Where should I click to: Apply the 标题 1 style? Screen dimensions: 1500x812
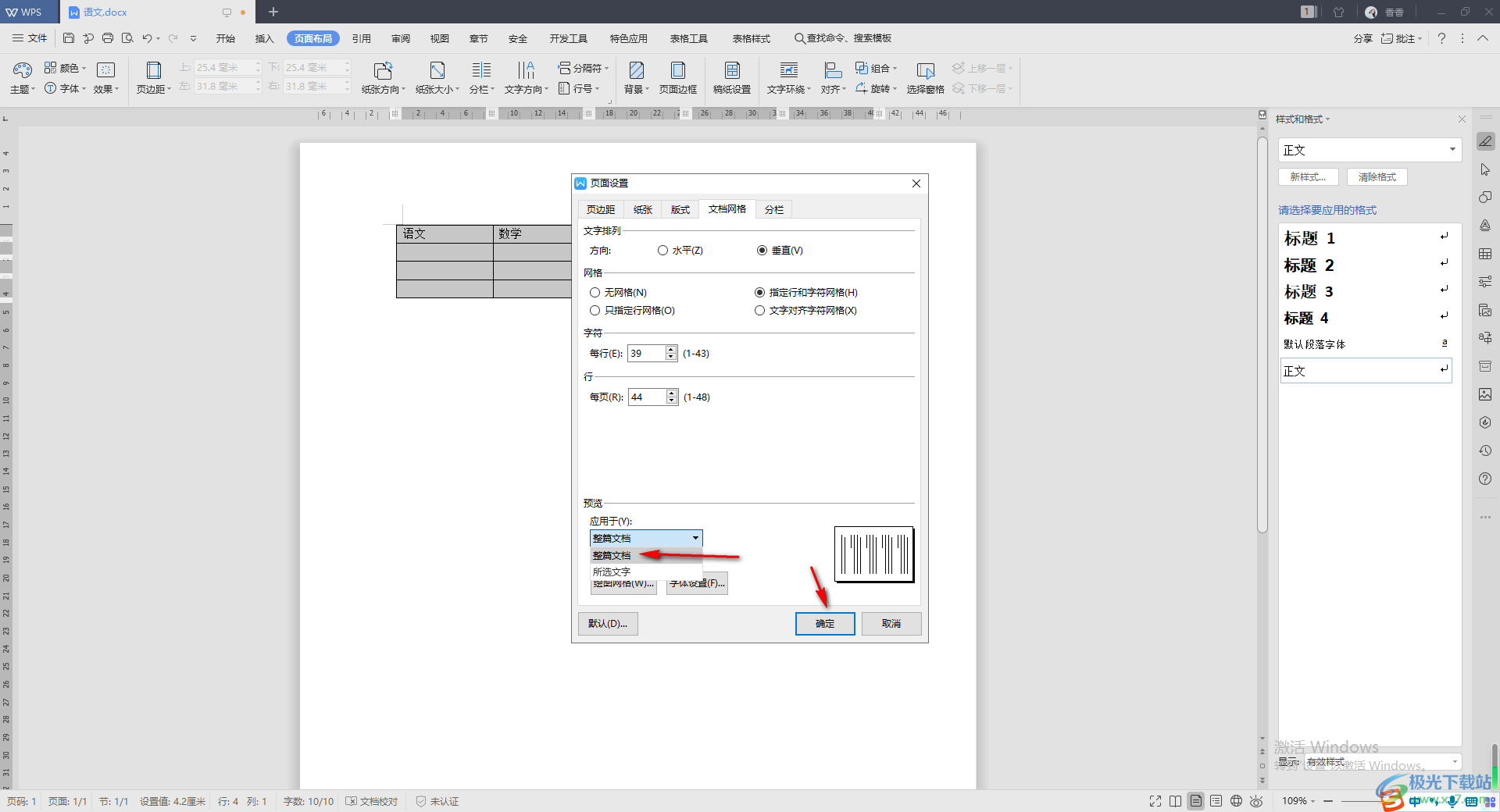[x=1366, y=238]
